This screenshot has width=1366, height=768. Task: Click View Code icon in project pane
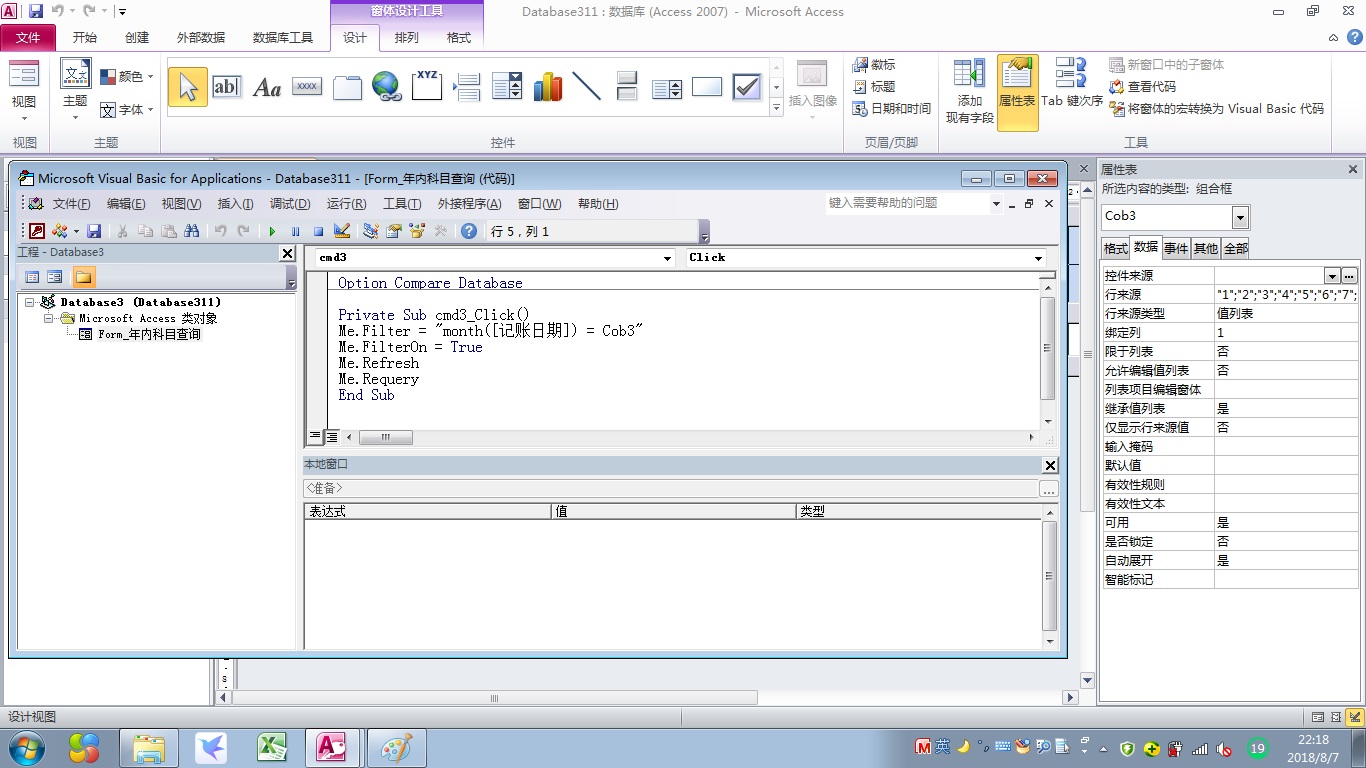pyautogui.click(x=32, y=277)
